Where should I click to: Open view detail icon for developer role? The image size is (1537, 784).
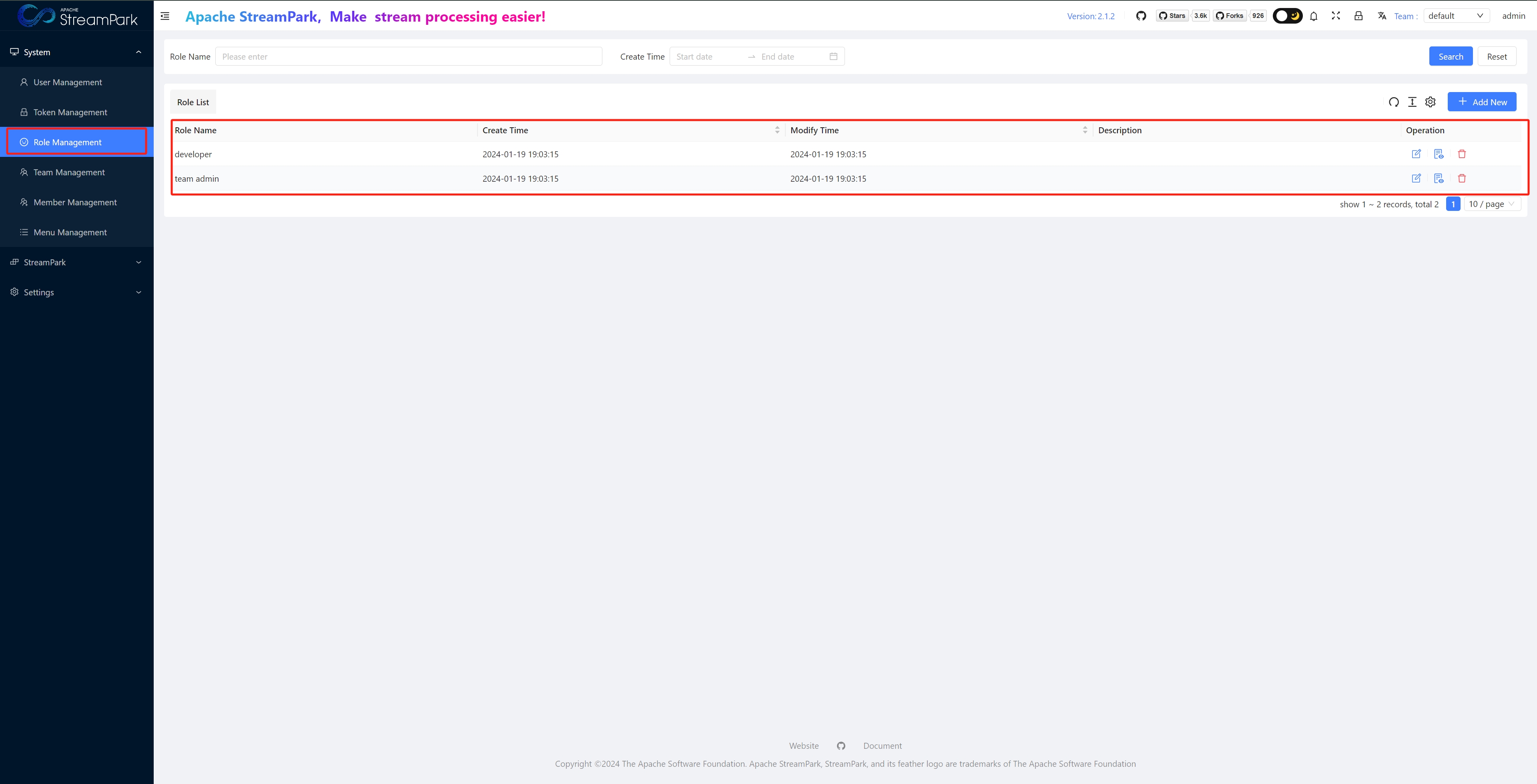(x=1439, y=154)
